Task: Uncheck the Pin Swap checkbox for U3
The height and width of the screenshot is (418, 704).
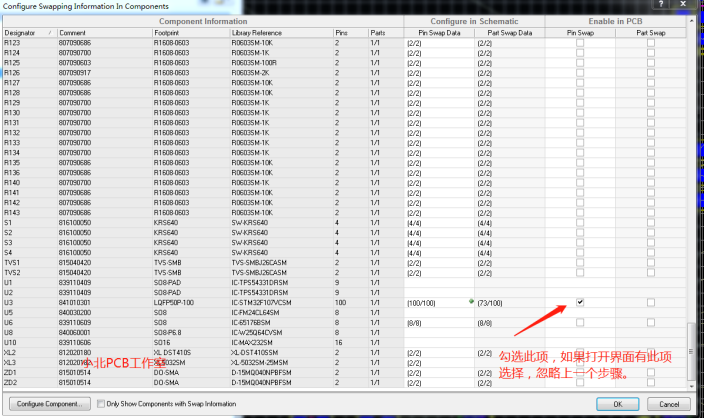Action: pyautogui.click(x=580, y=302)
